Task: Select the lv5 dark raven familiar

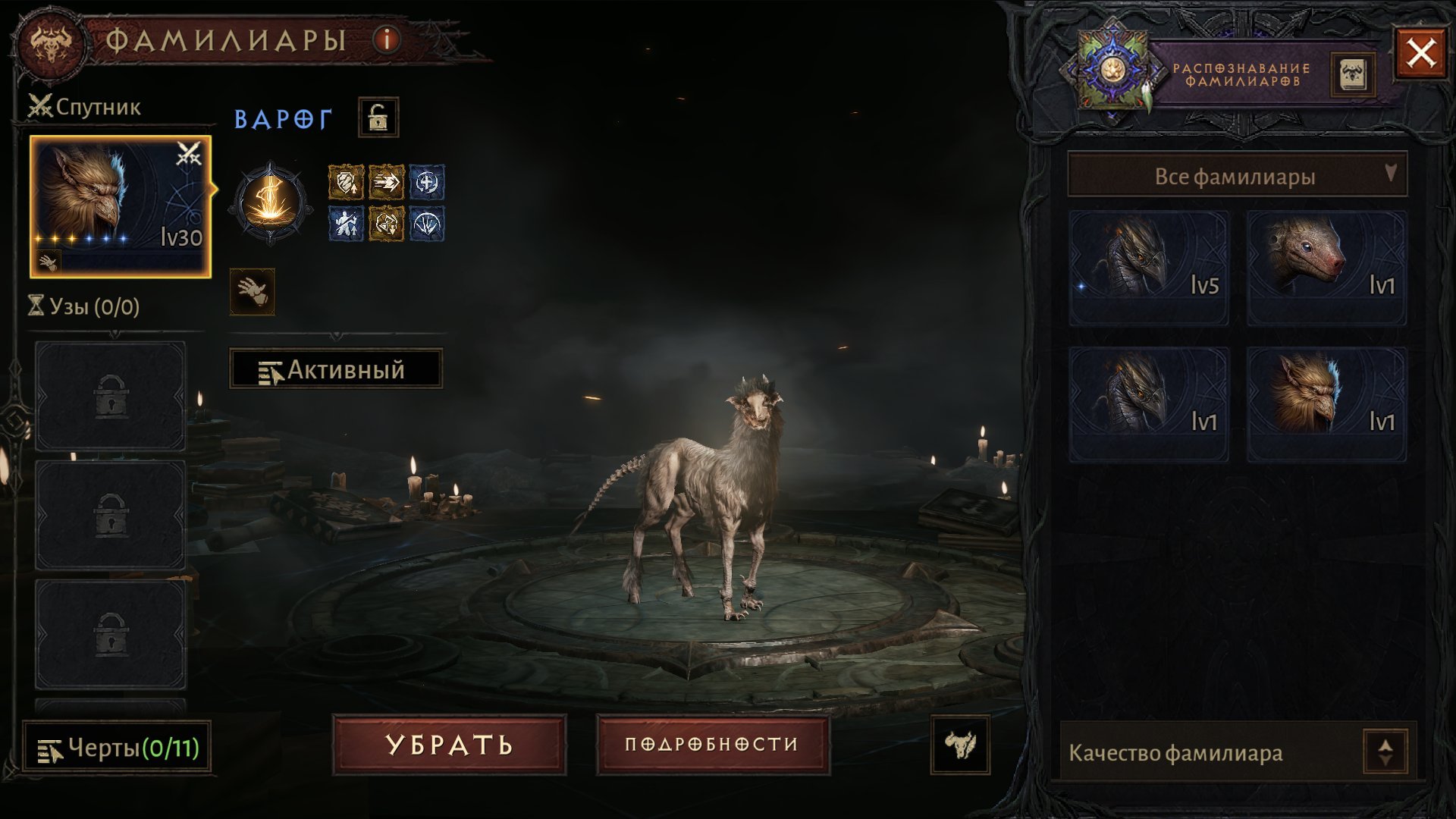Action: [x=1149, y=268]
